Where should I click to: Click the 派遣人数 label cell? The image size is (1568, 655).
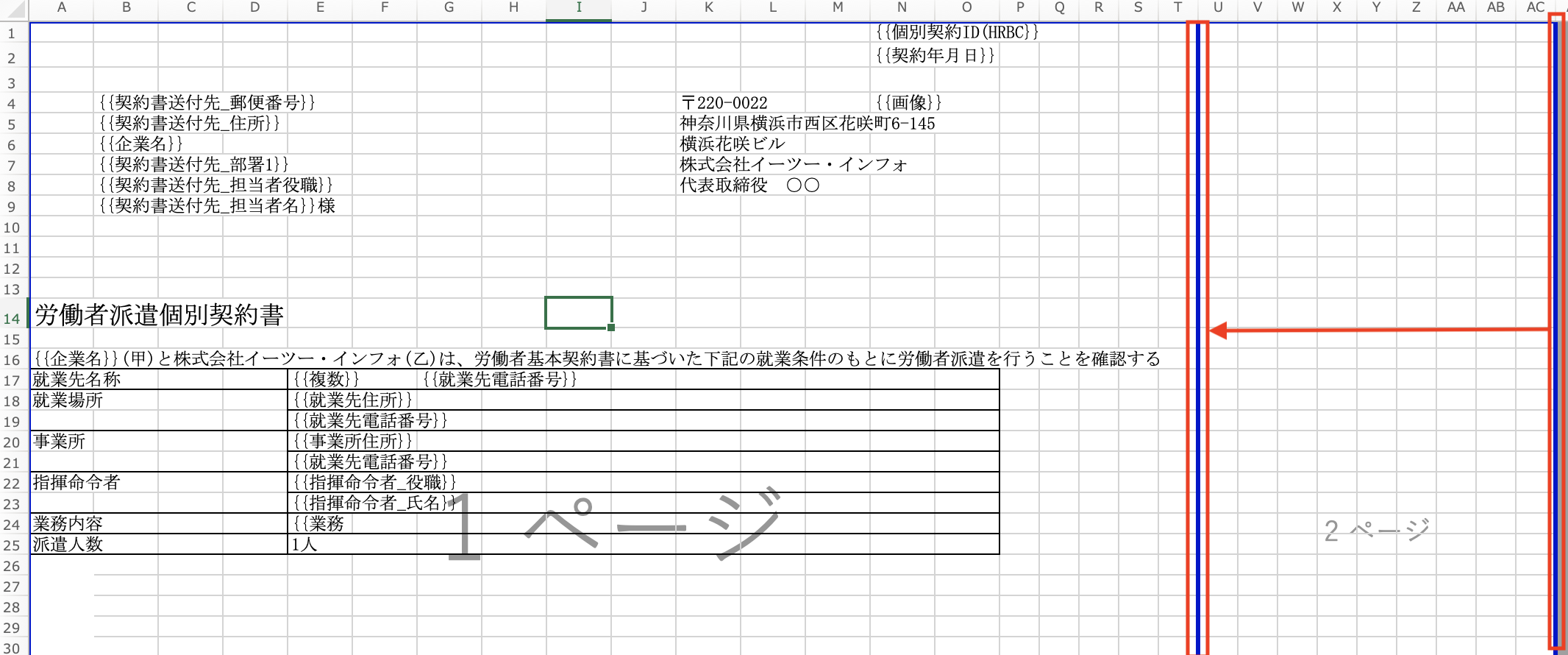click(x=68, y=545)
